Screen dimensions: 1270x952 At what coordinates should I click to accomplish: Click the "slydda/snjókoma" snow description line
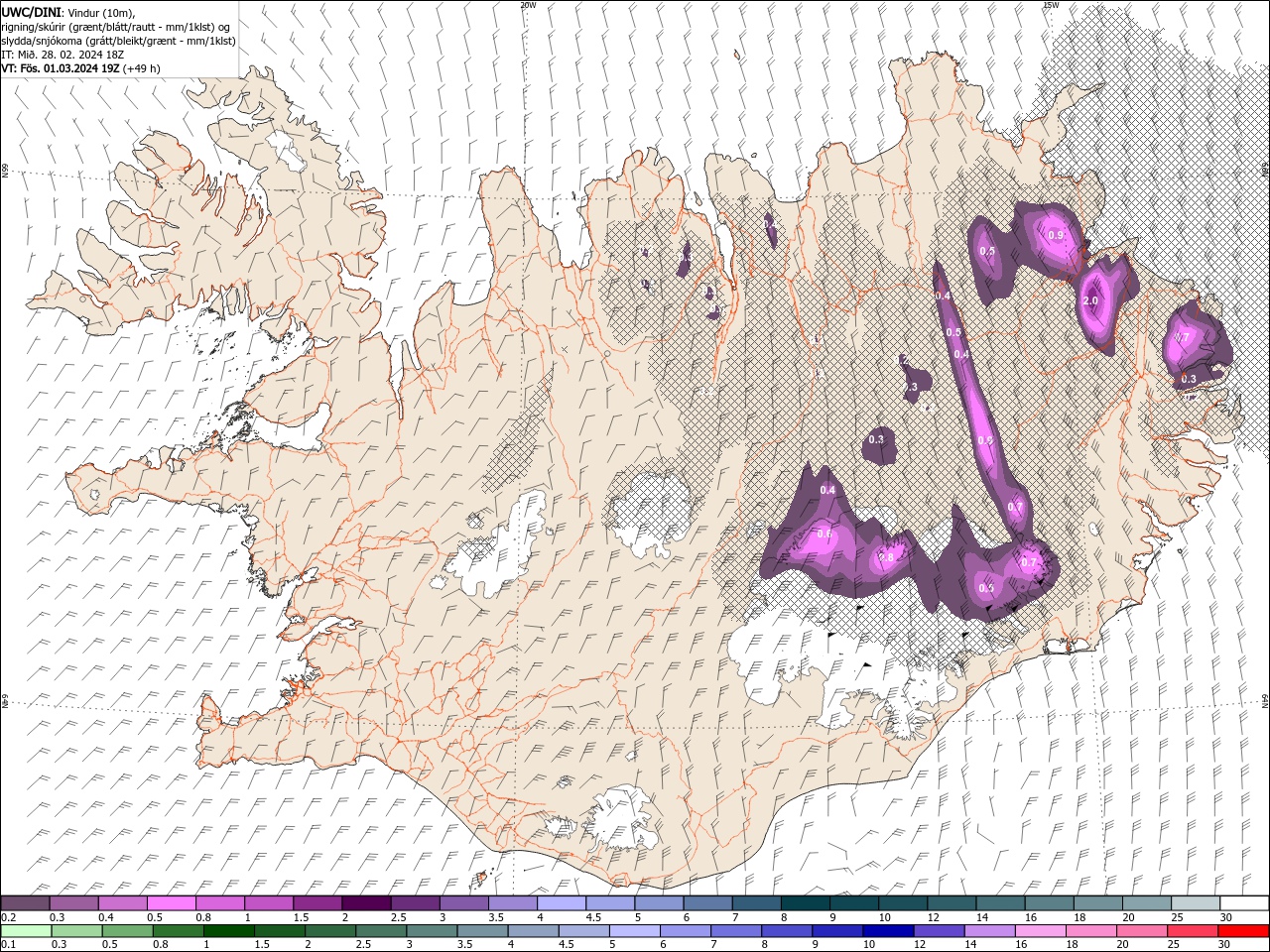tap(118, 41)
